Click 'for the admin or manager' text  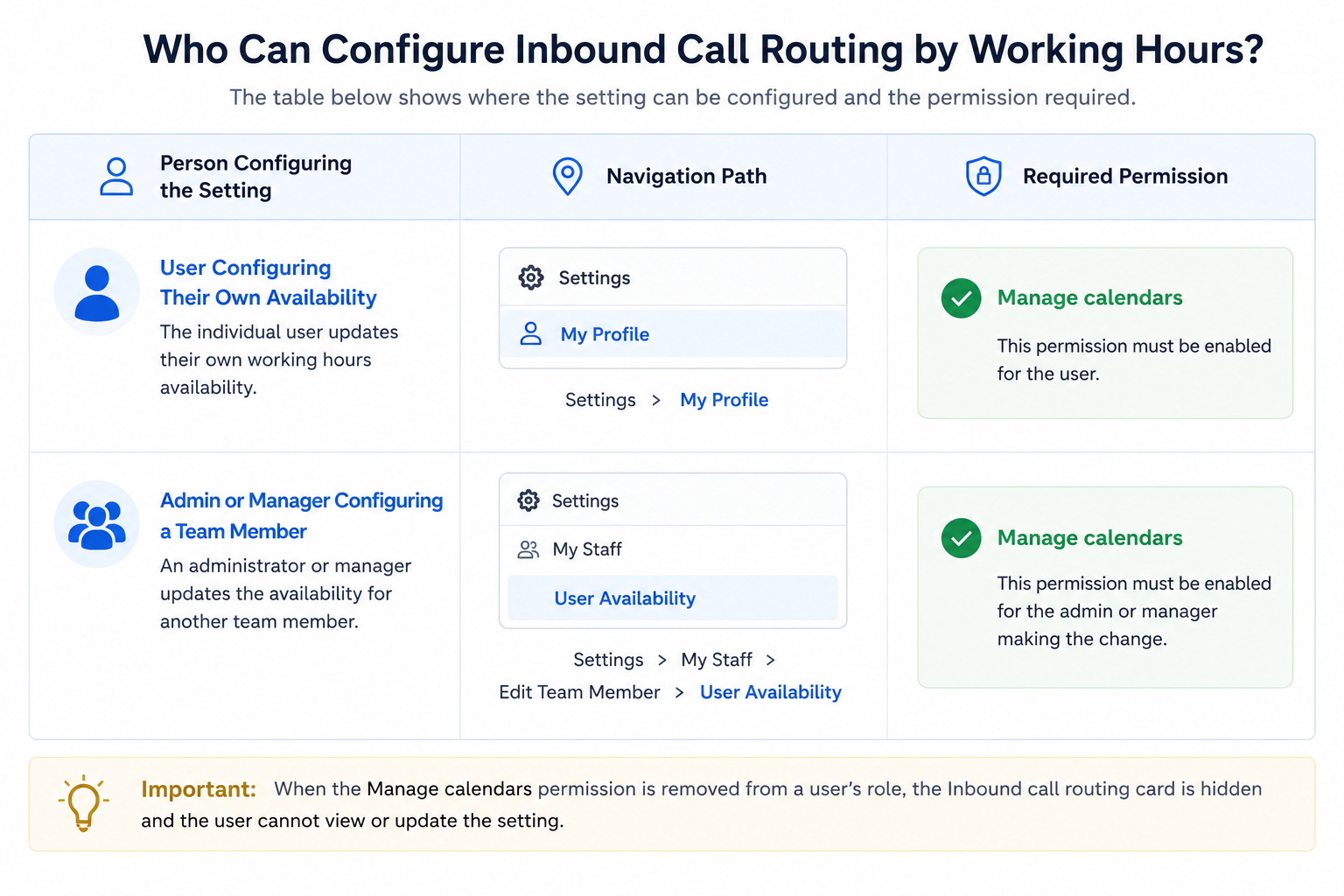click(x=1107, y=612)
